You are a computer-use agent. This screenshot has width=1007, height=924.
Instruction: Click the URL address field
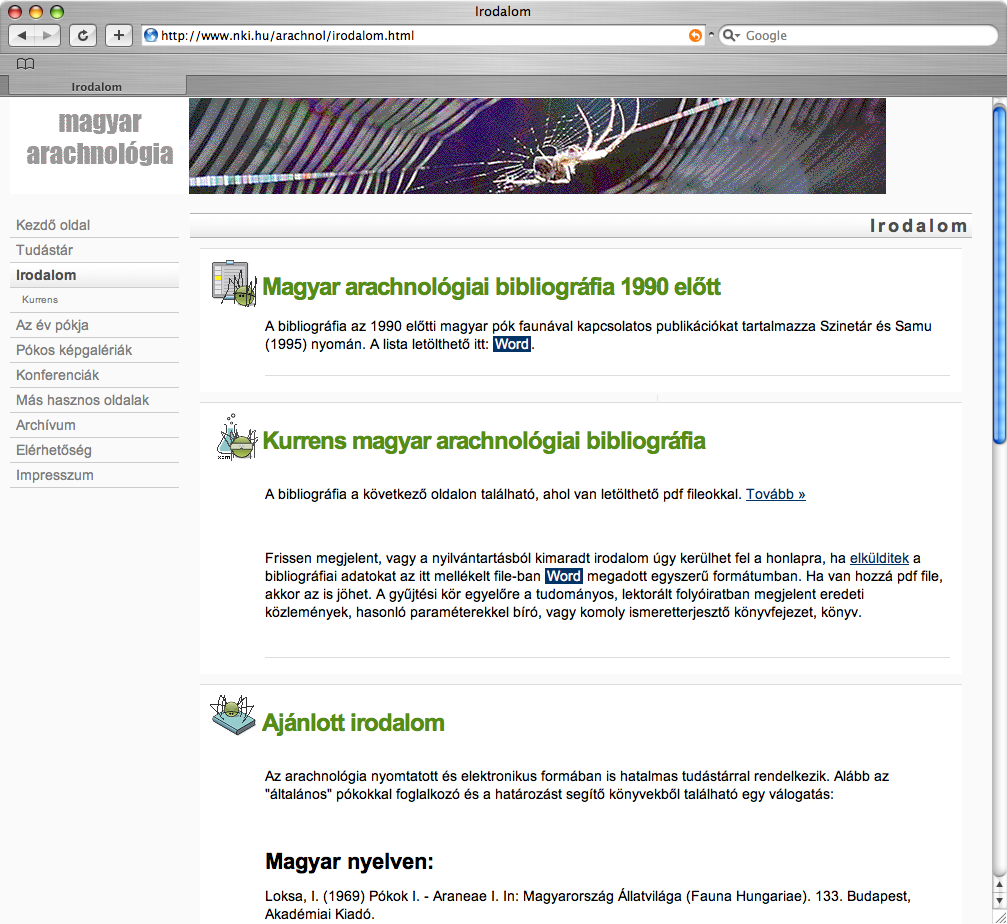pyautogui.click(x=423, y=35)
